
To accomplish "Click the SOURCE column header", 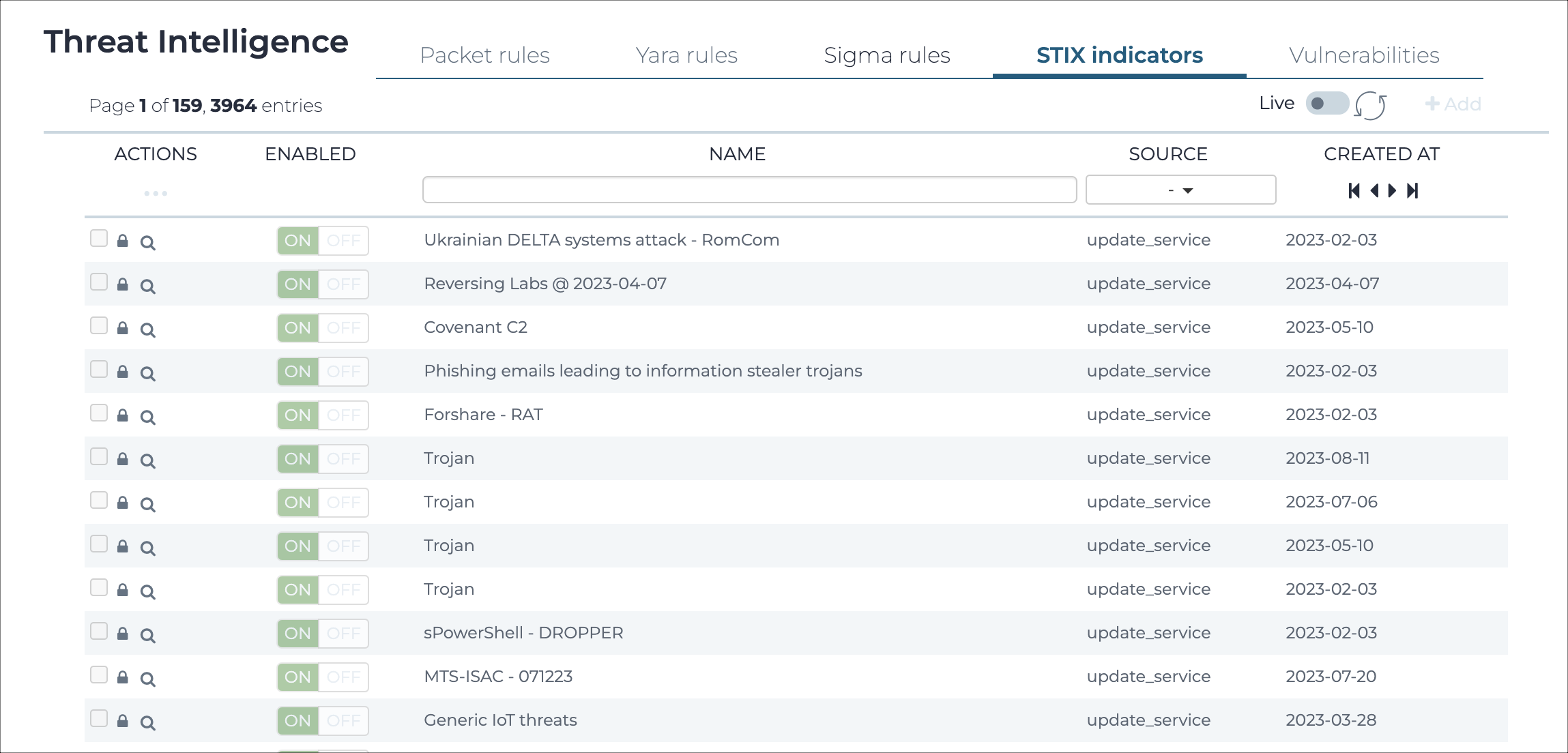I will tap(1168, 154).
